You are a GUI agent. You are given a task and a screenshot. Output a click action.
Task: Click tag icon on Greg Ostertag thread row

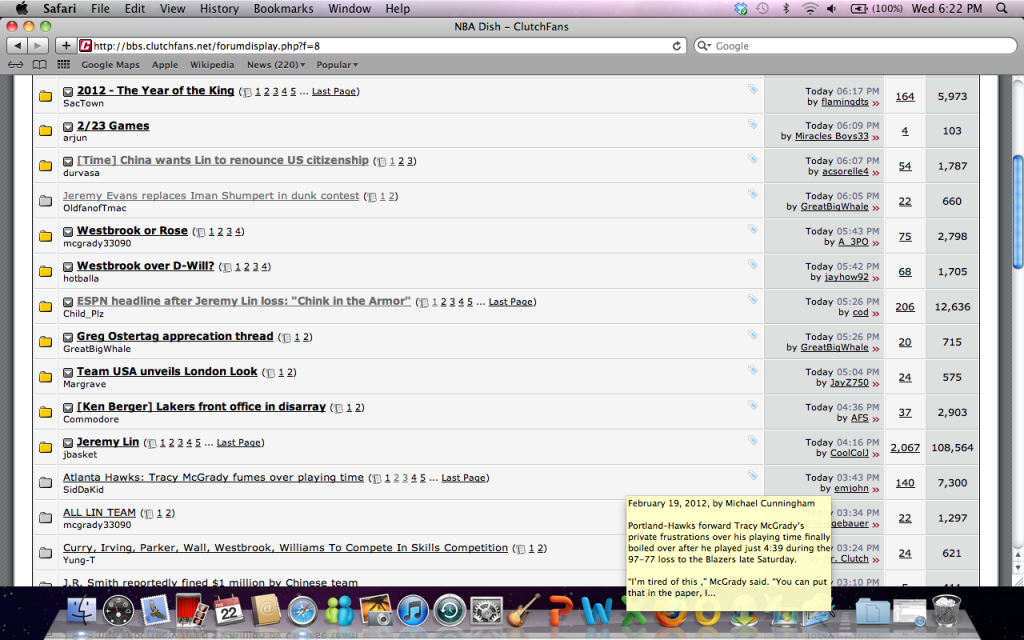pyautogui.click(x=753, y=334)
